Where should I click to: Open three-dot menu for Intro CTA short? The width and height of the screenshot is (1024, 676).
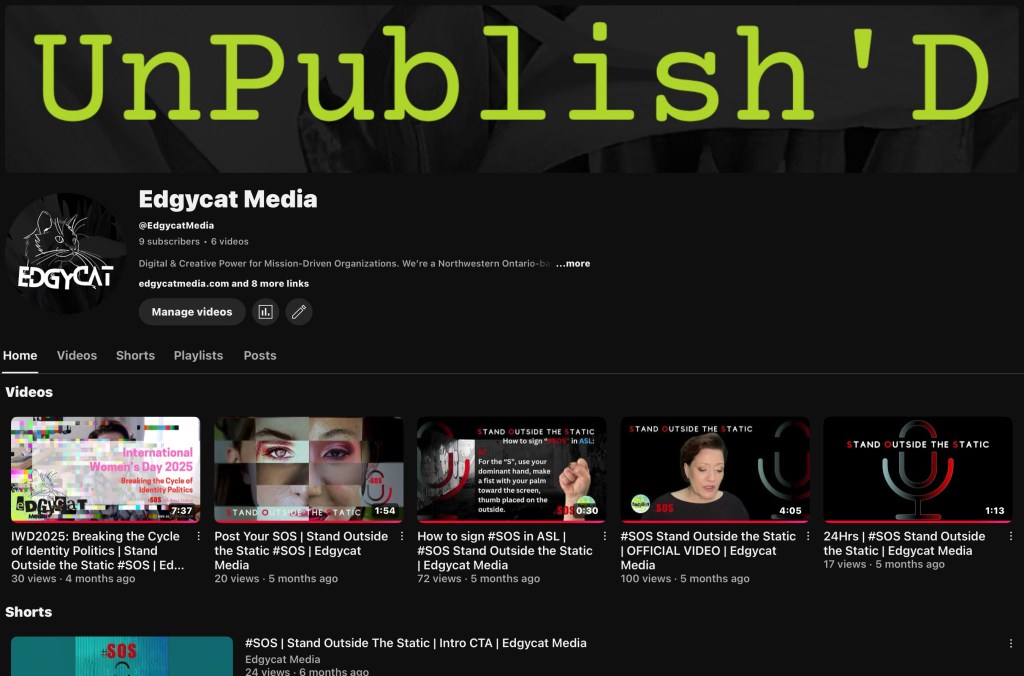coord(1011,644)
